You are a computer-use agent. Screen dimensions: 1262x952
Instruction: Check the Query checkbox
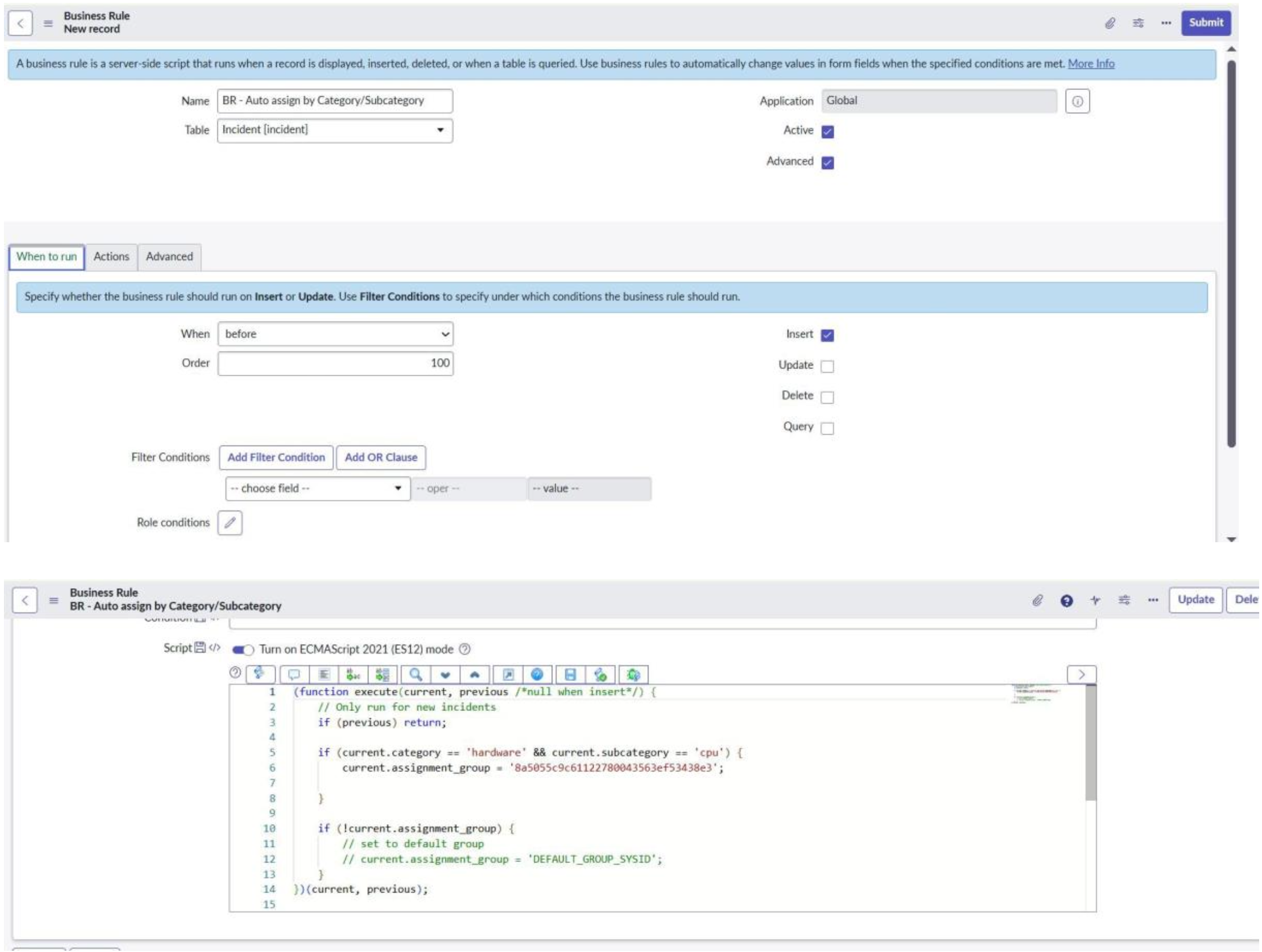pyautogui.click(x=827, y=428)
